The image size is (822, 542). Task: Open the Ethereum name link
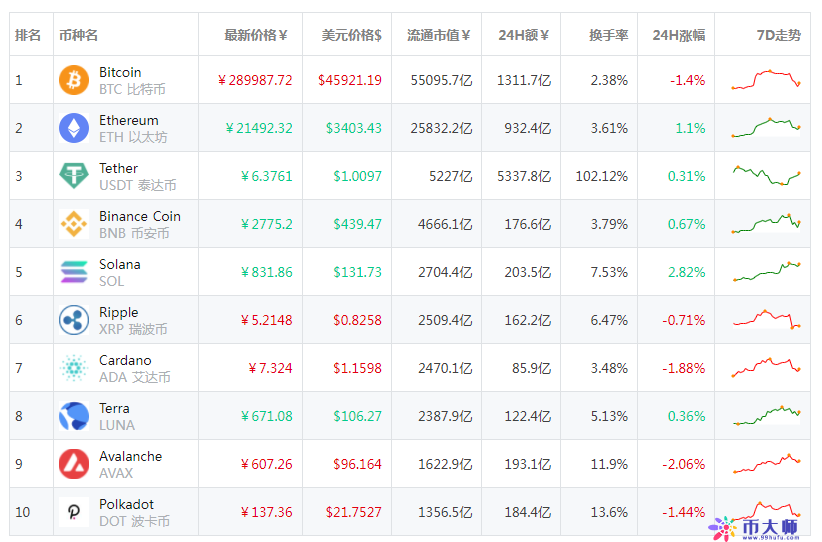[x=128, y=120]
